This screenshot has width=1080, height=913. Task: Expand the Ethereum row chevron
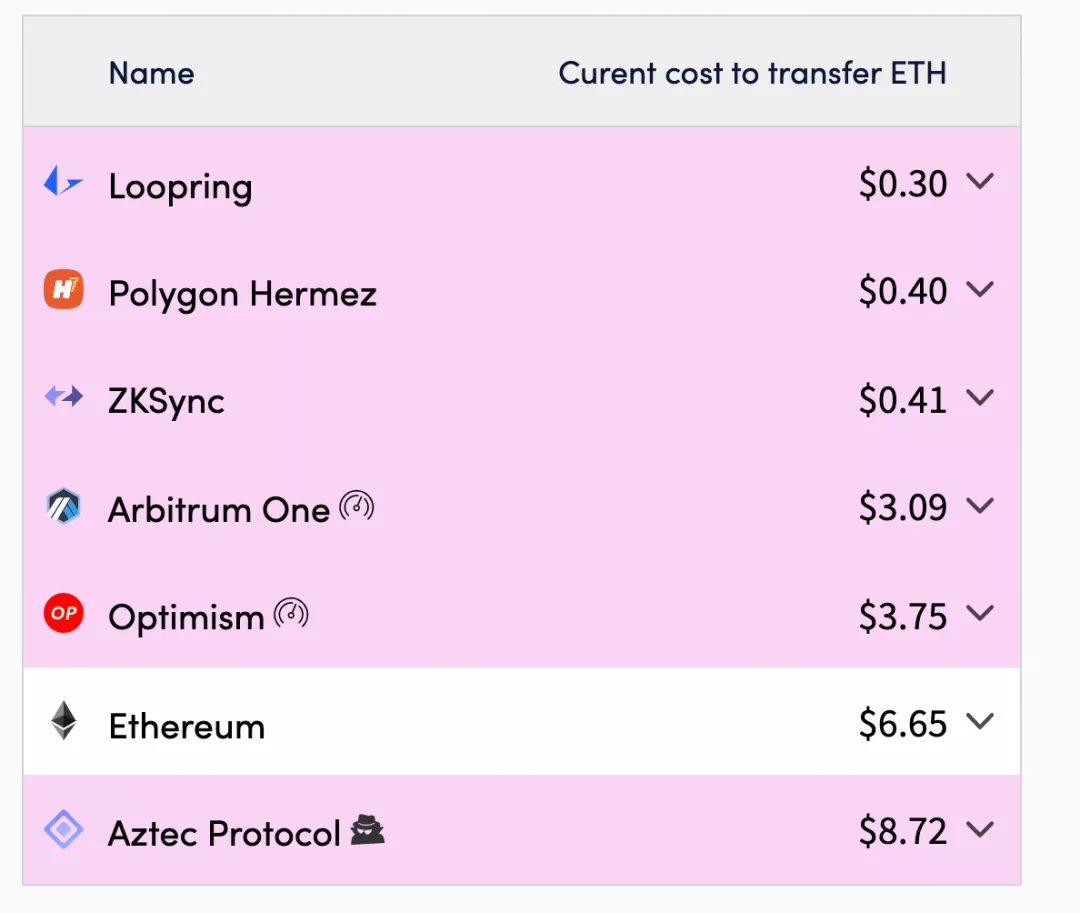[x=979, y=721]
